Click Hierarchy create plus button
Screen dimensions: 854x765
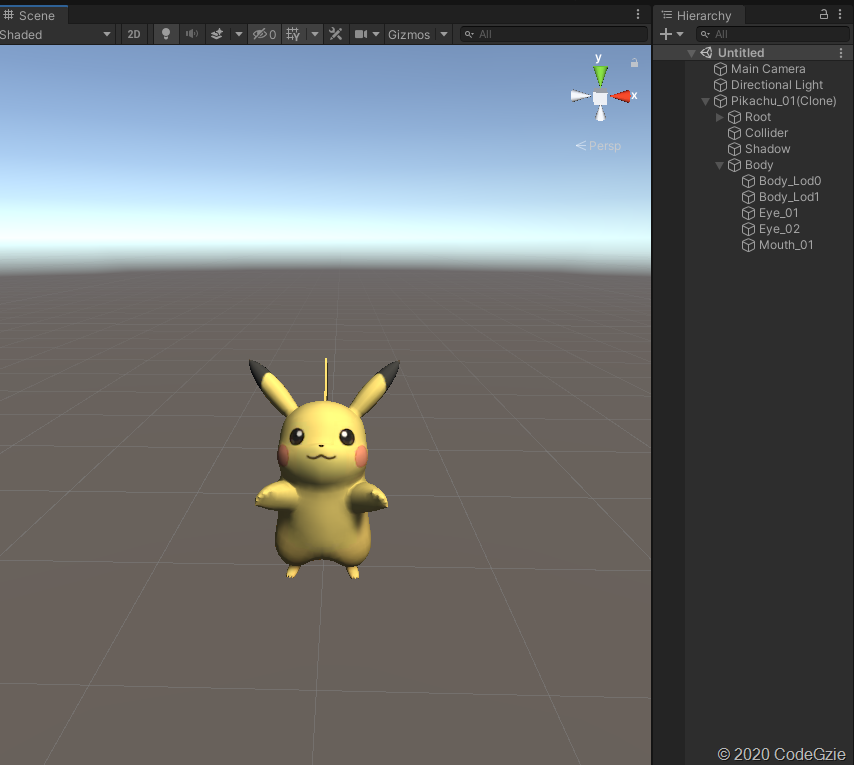tap(666, 34)
